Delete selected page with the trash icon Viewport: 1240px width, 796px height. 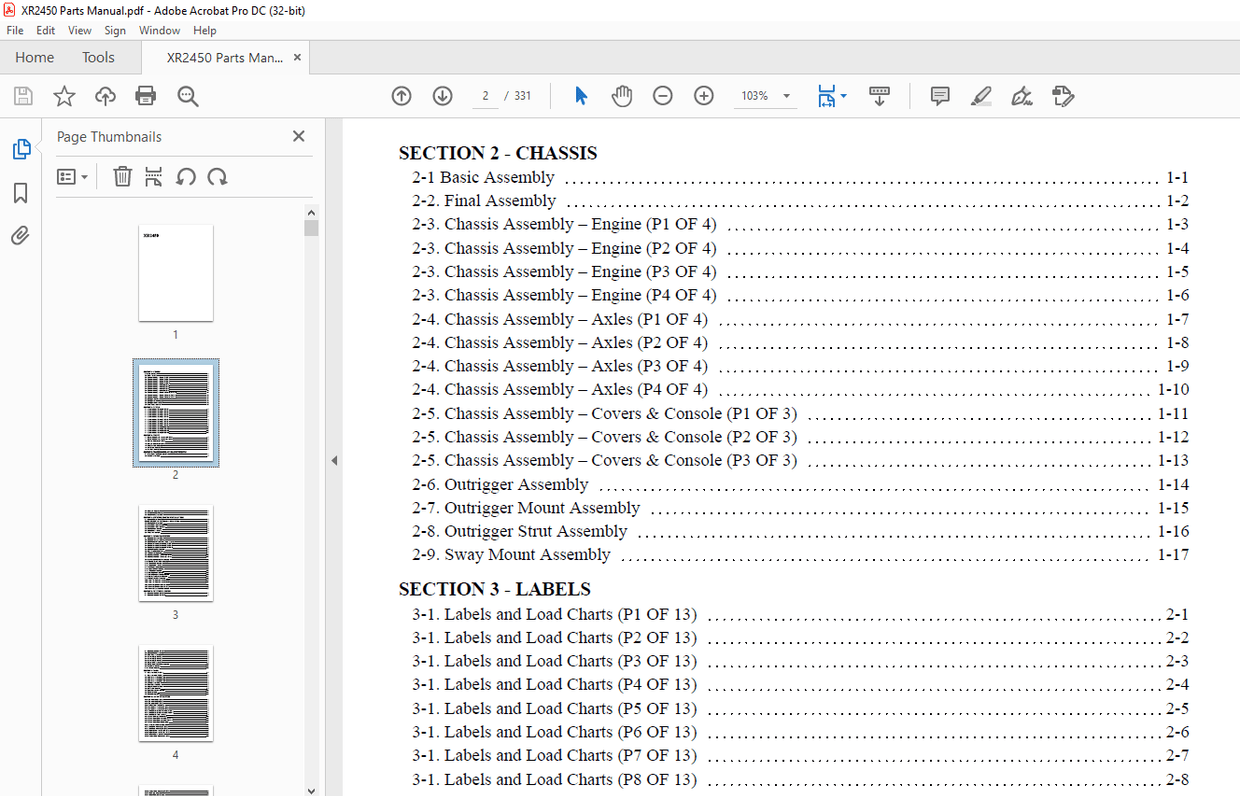(122, 177)
